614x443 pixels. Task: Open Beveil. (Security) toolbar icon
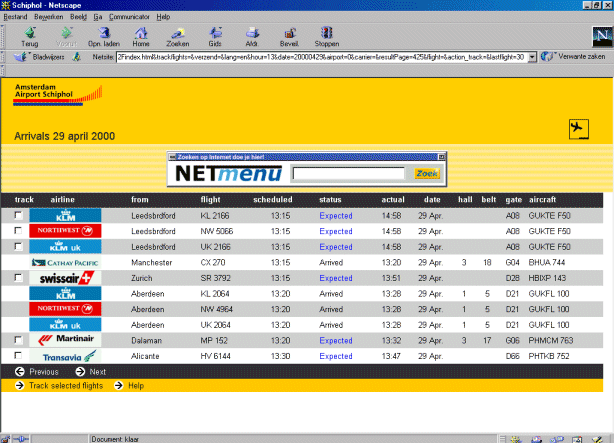[x=289, y=33]
